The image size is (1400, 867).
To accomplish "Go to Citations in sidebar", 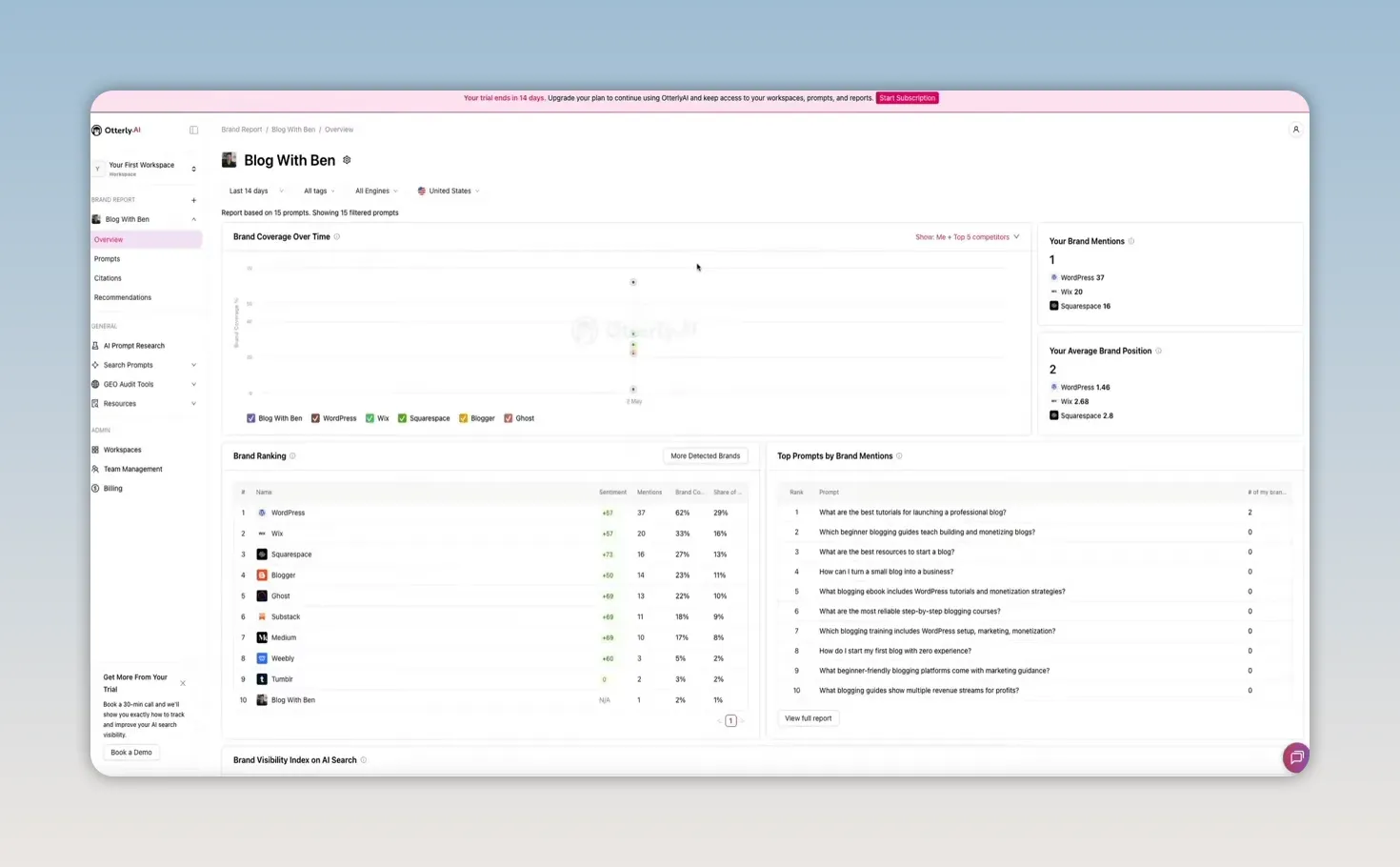I will 108,278.
